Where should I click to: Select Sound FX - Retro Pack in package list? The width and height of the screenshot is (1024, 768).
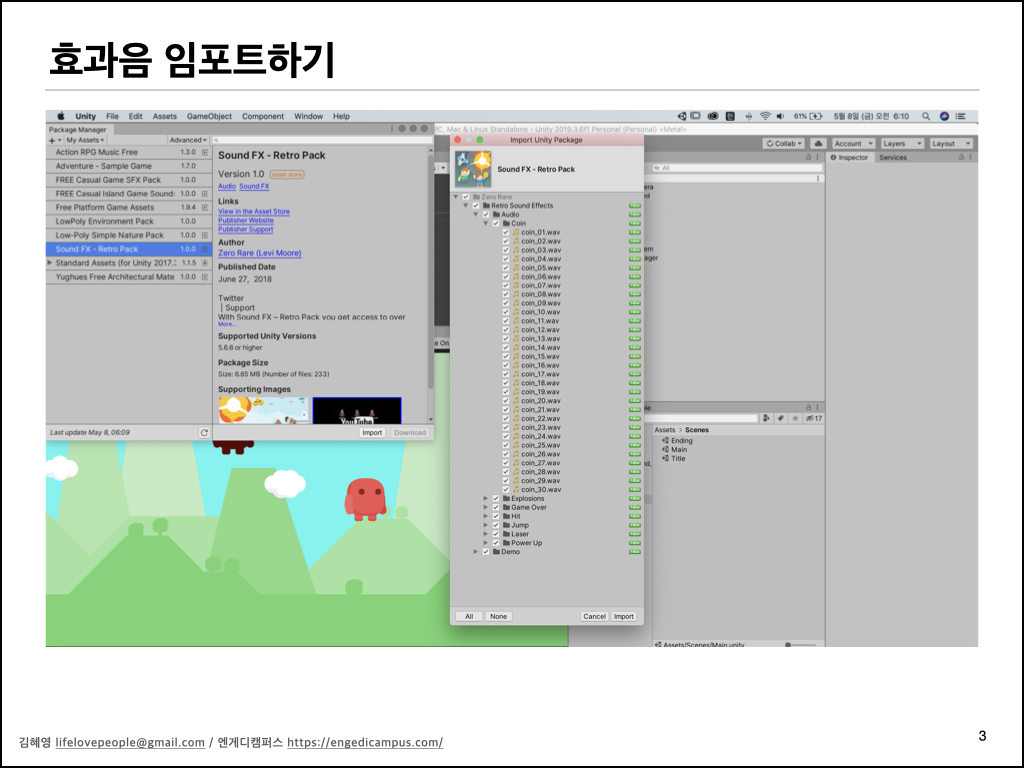[x=129, y=249]
